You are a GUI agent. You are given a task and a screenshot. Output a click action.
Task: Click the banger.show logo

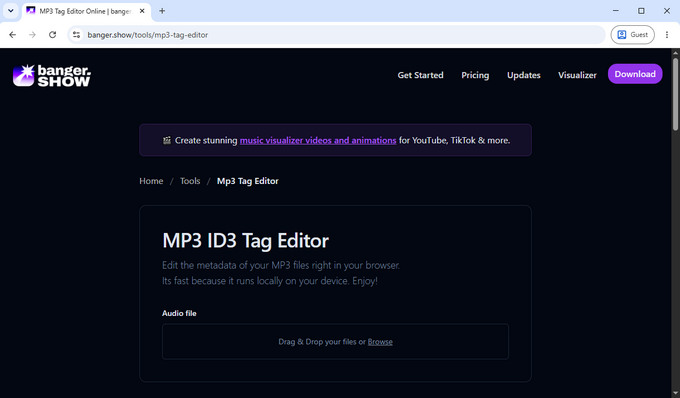click(52, 75)
